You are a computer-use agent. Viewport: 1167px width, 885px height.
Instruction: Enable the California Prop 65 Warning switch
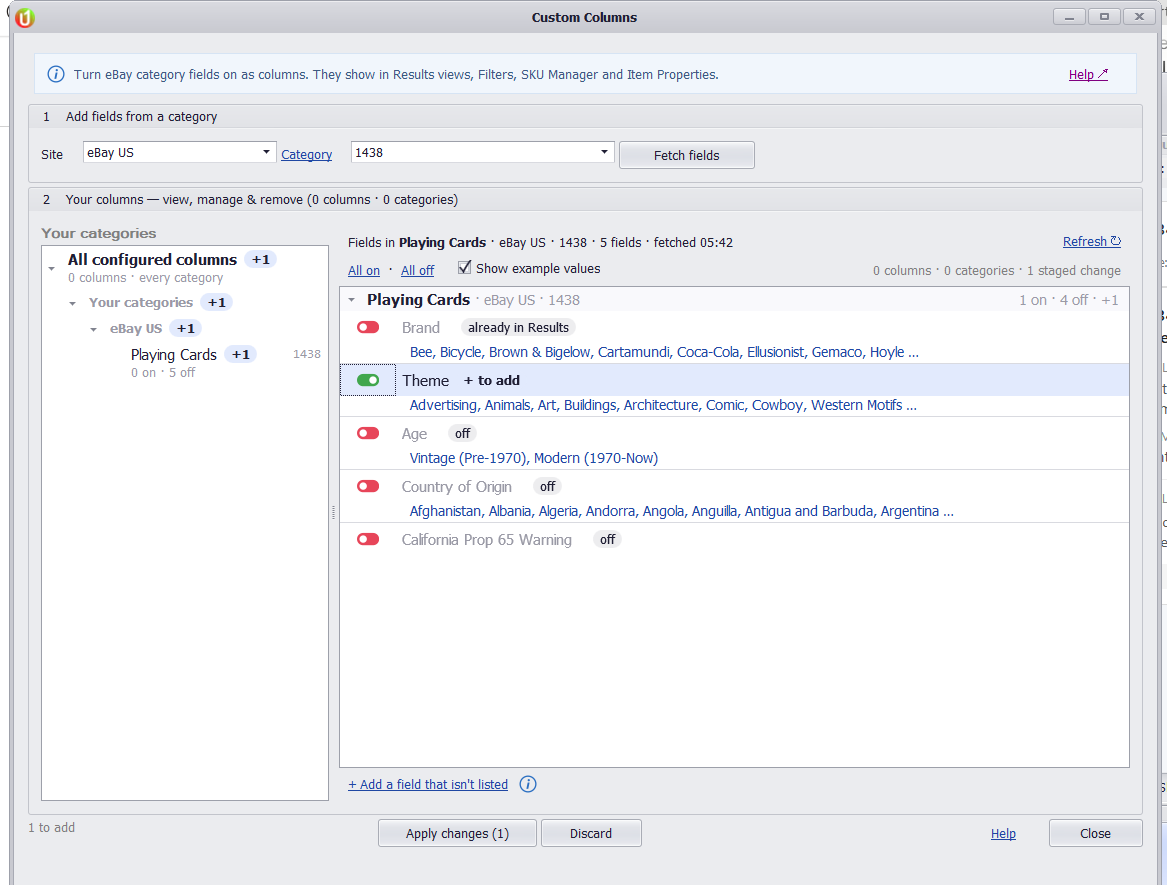click(x=368, y=539)
